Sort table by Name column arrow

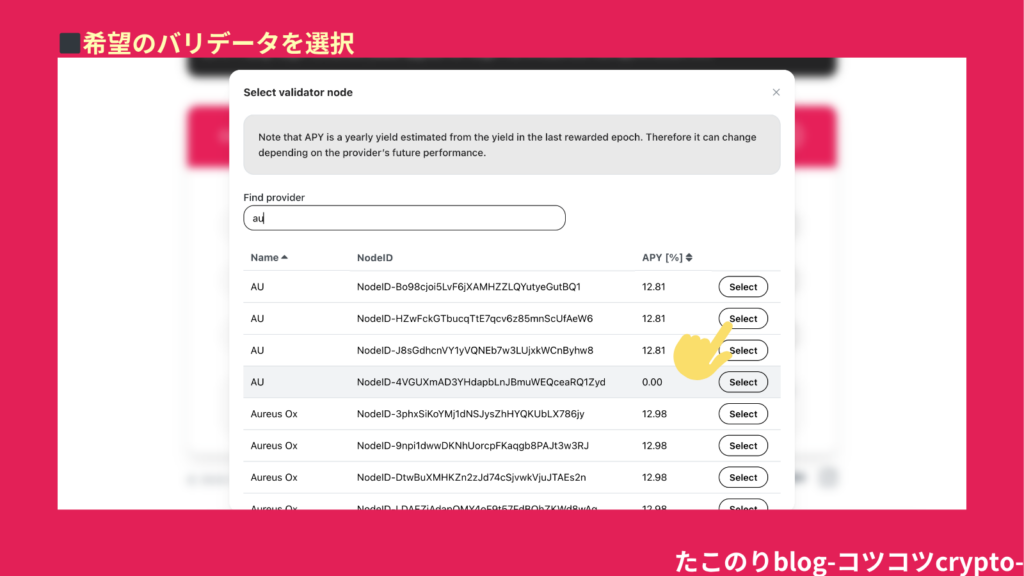285,257
